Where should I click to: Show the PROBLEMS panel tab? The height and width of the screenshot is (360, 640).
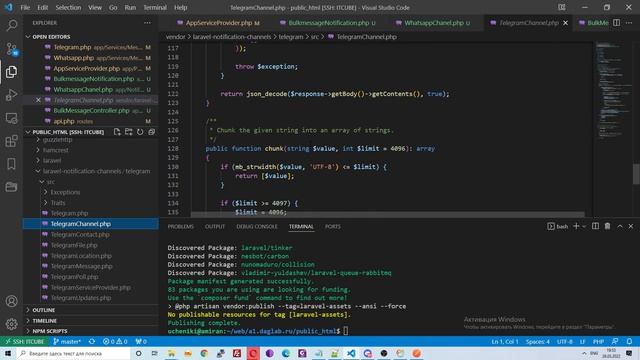180,227
